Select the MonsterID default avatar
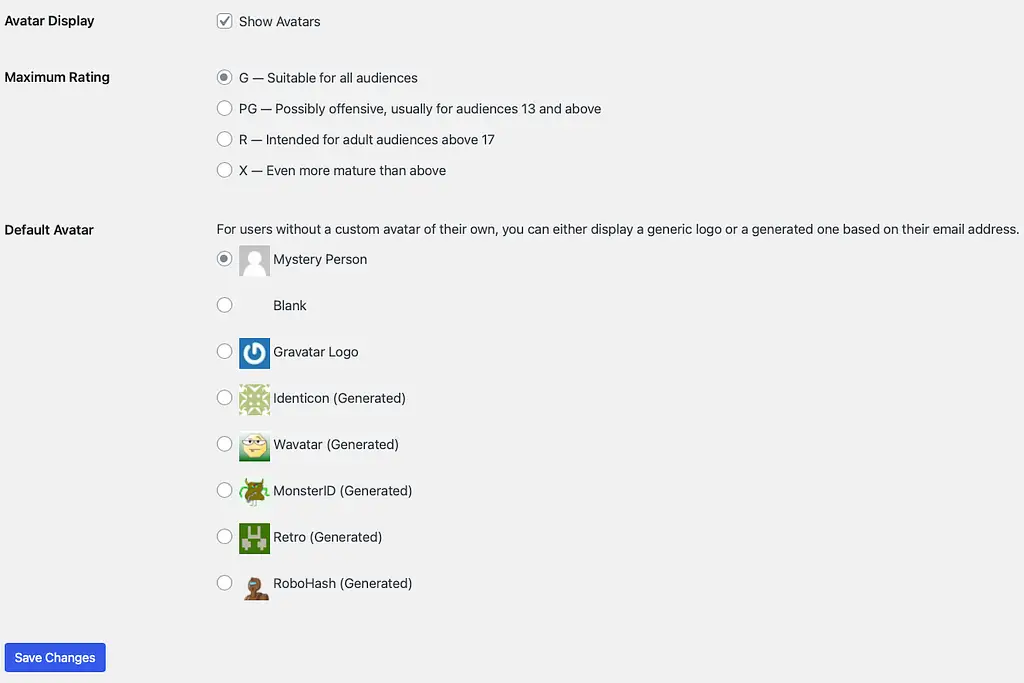The image size is (1024, 683). click(224, 490)
